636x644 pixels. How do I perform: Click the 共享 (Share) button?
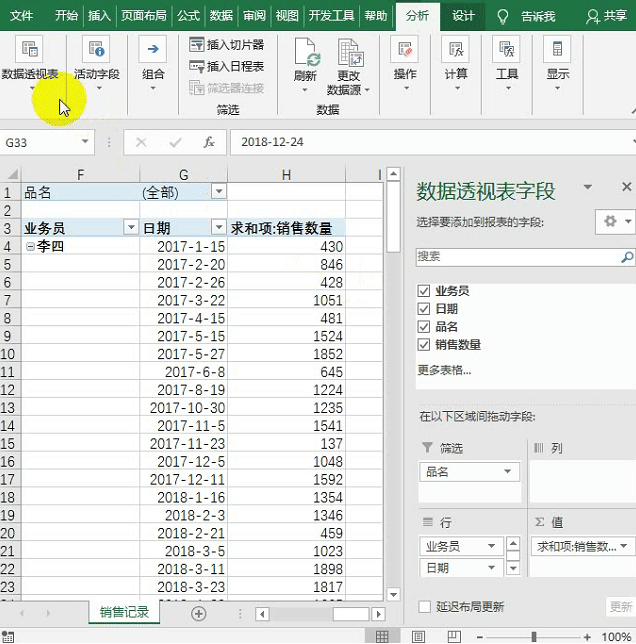[606, 16]
